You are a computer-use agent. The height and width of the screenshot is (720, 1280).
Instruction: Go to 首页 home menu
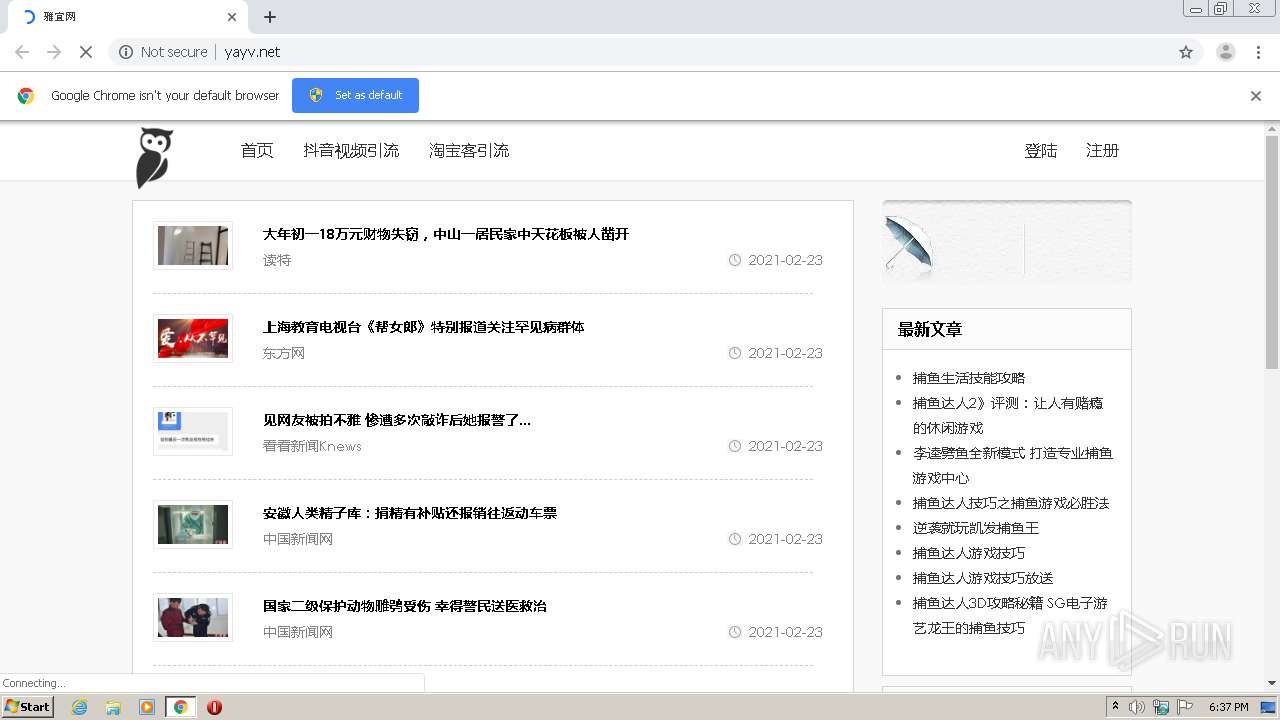257,151
